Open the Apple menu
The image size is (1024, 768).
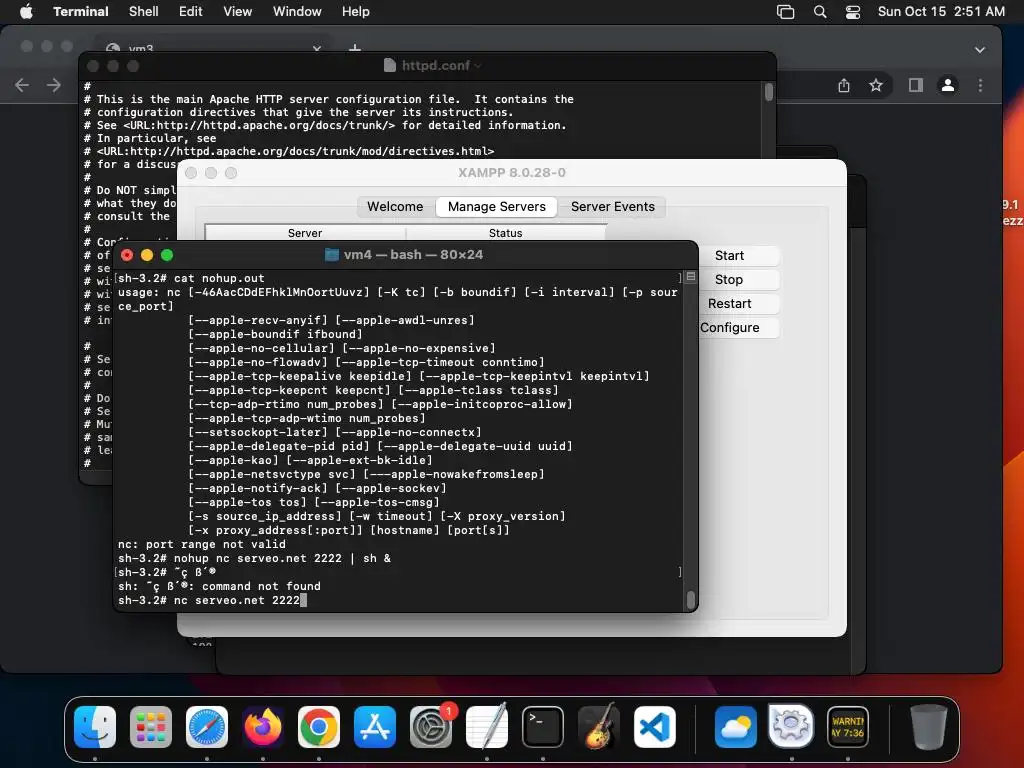click(26, 12)
